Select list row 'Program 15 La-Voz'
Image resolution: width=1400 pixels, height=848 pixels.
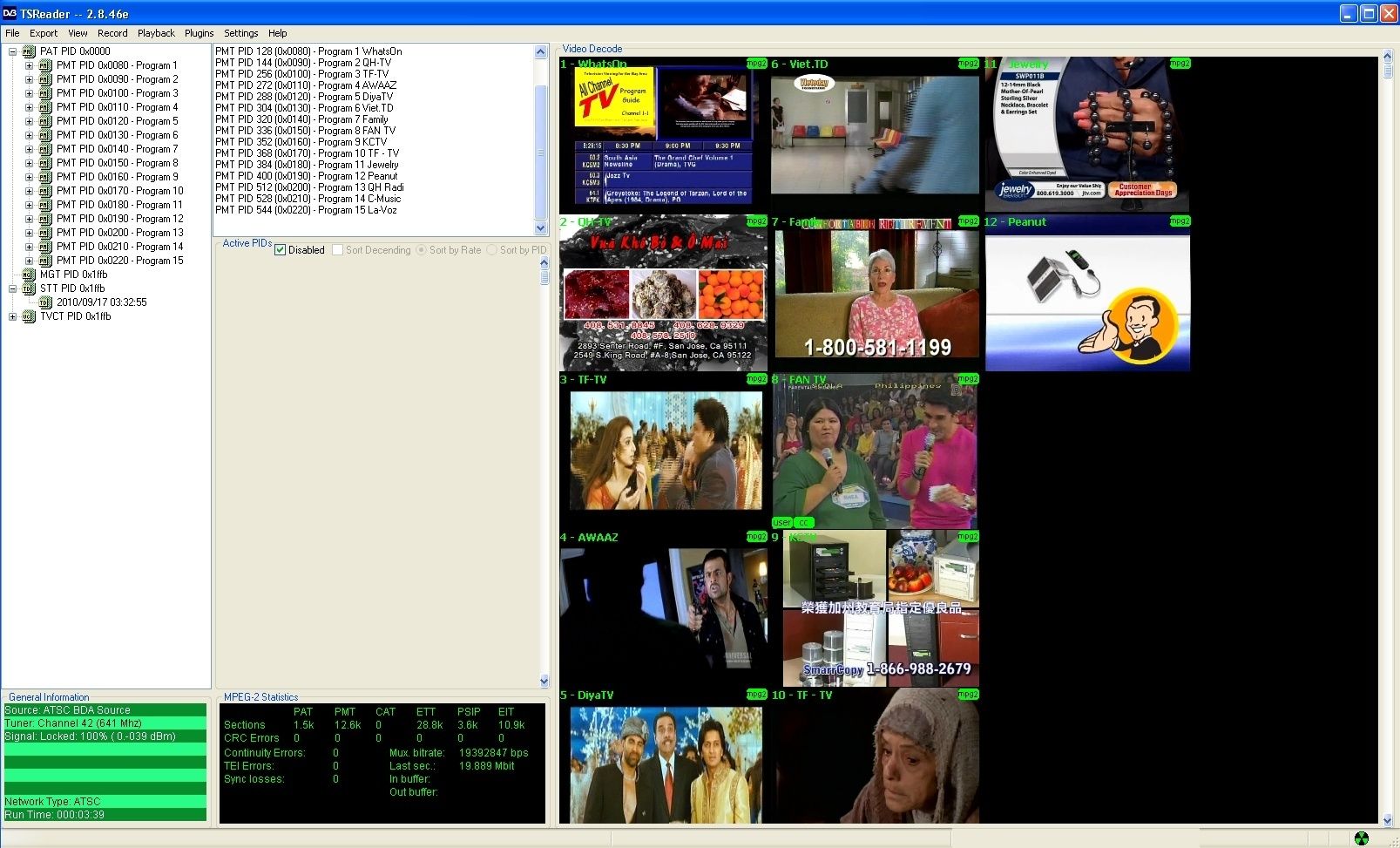click(x=306, y=210)
